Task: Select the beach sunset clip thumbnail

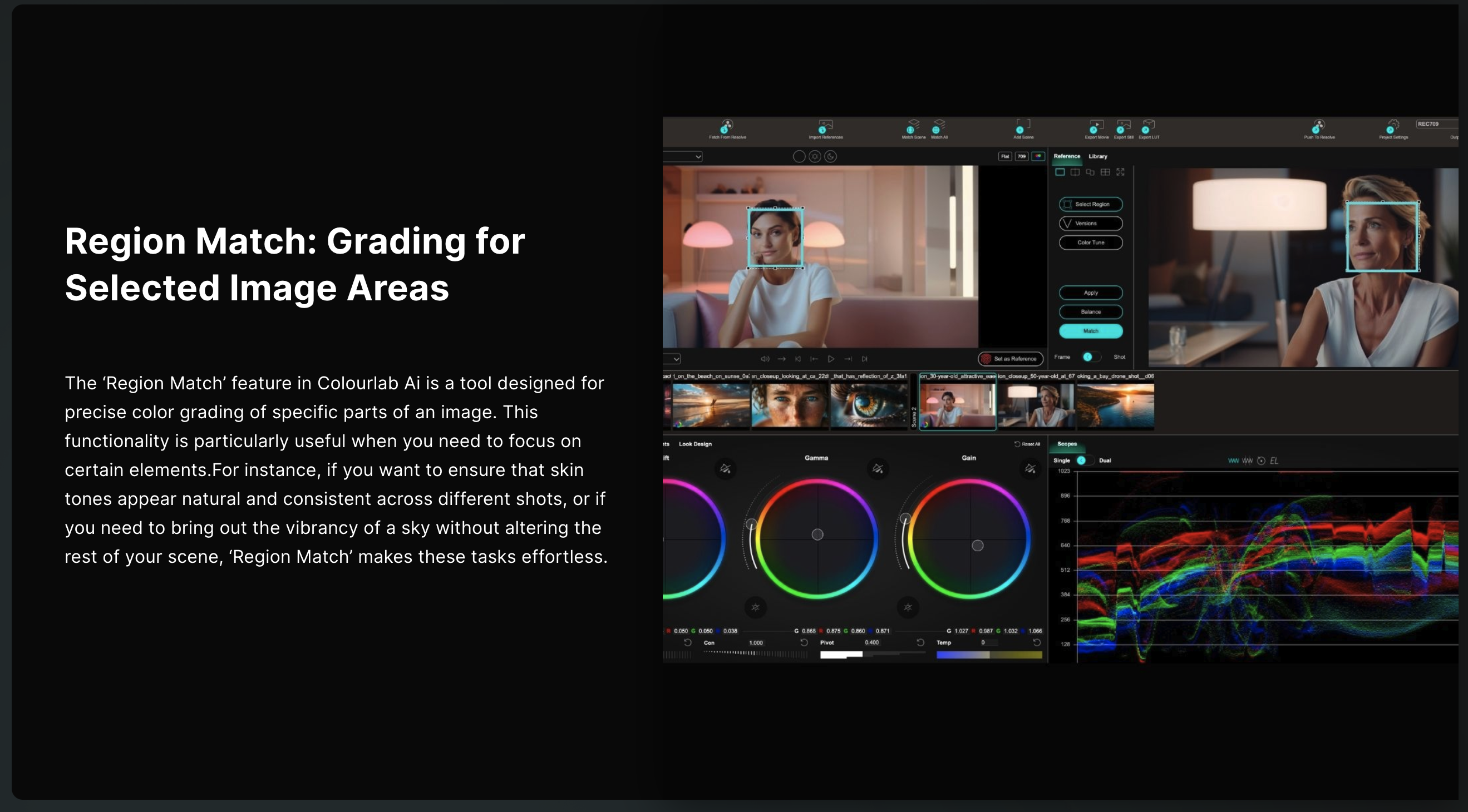Action: tap(711, 405)
